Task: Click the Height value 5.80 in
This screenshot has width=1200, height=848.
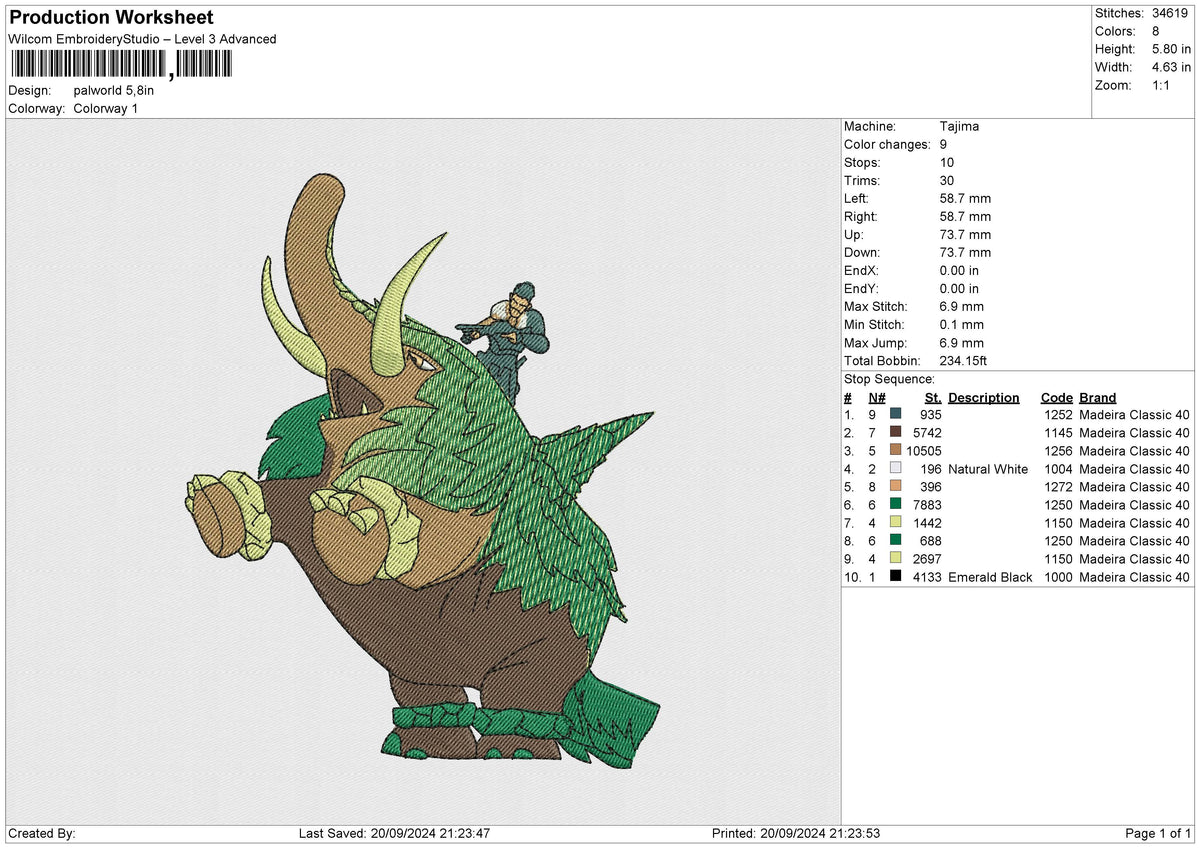Action: click(x=1172, y=49)
